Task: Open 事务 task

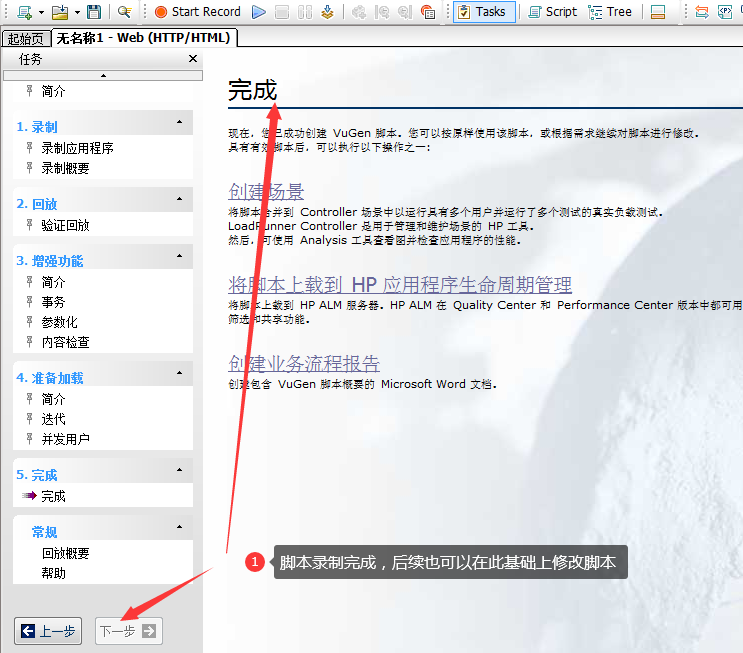Action: 53,302
